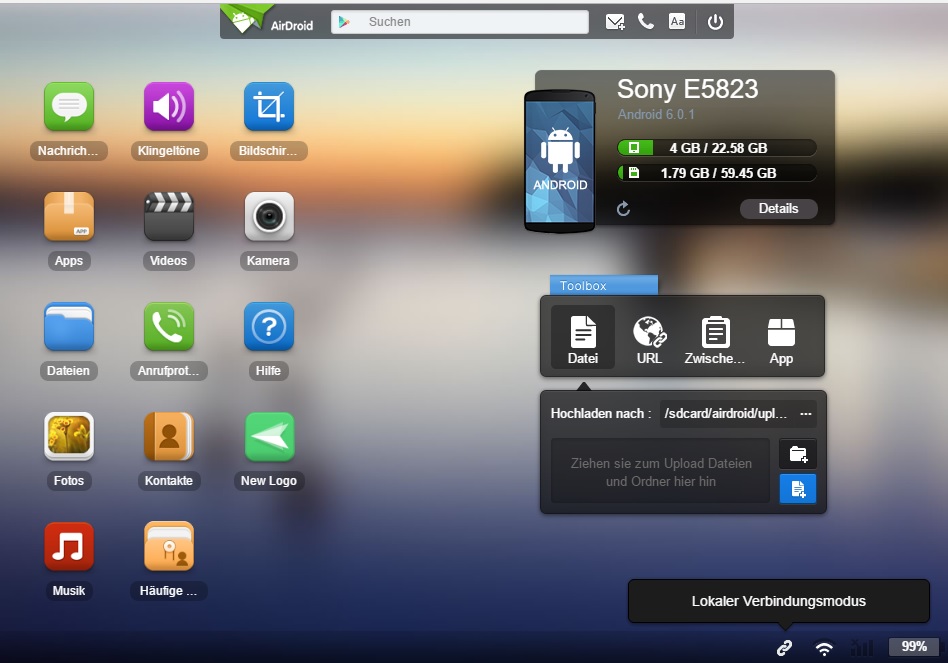Click the add folder upload icon
Viewport: 948px width, 663px height.
pyautogui.click(x=798, y=454)
